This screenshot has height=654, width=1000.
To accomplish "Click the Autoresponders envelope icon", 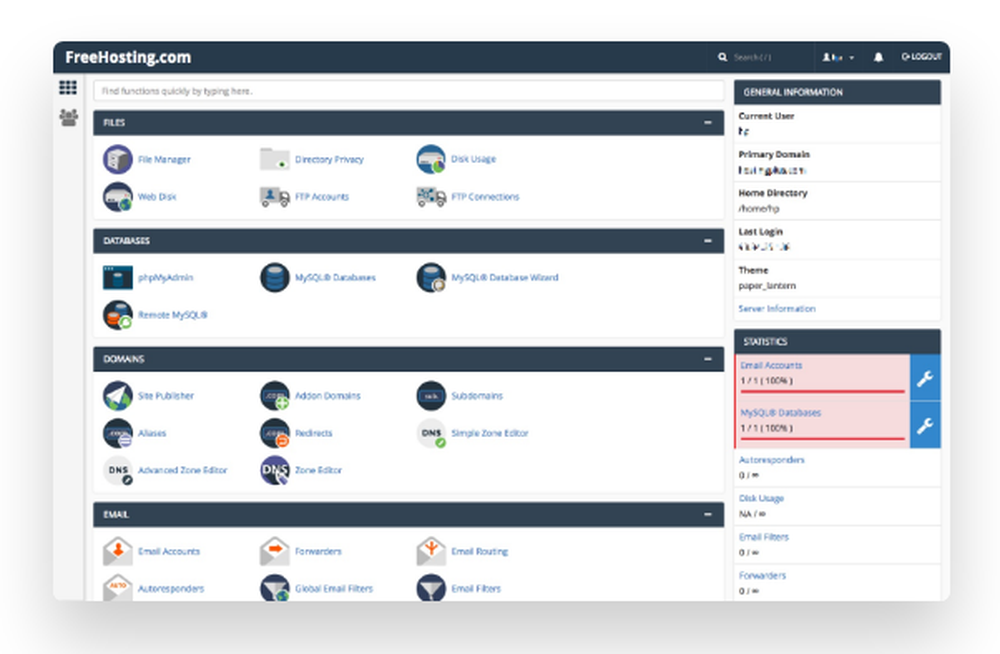I will point(117,588).
